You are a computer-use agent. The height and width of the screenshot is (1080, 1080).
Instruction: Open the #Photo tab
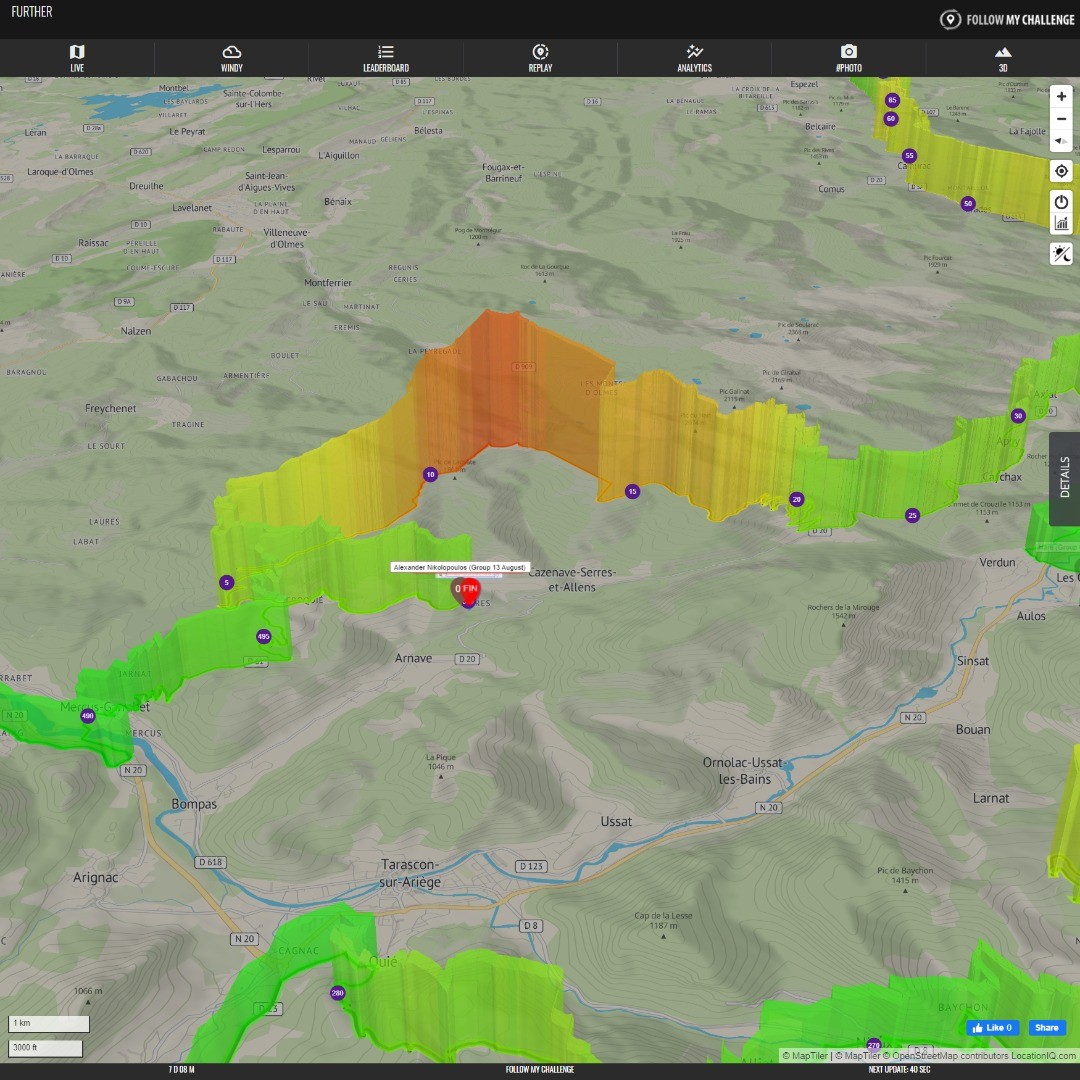(848, 59)
